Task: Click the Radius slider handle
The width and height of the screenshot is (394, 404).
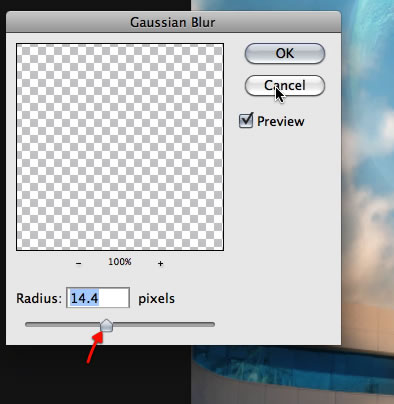Action: point(107,325)
